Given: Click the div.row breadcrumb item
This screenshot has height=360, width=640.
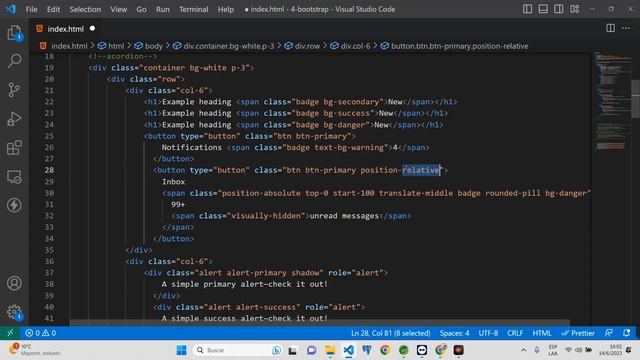Looking at the screenshot, I should click(x=307, y=46).
